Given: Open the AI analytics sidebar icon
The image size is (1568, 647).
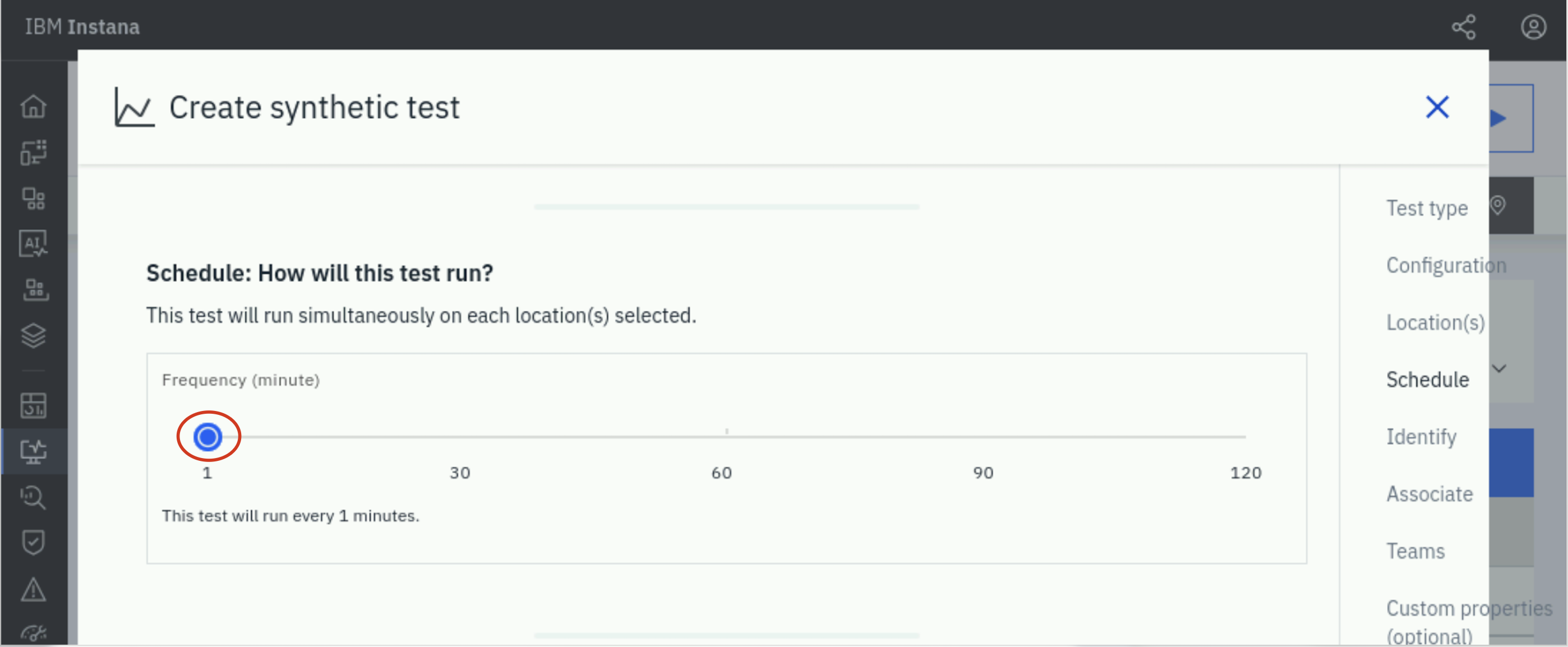Looking at the screenshot, I should tap(34, 243).
